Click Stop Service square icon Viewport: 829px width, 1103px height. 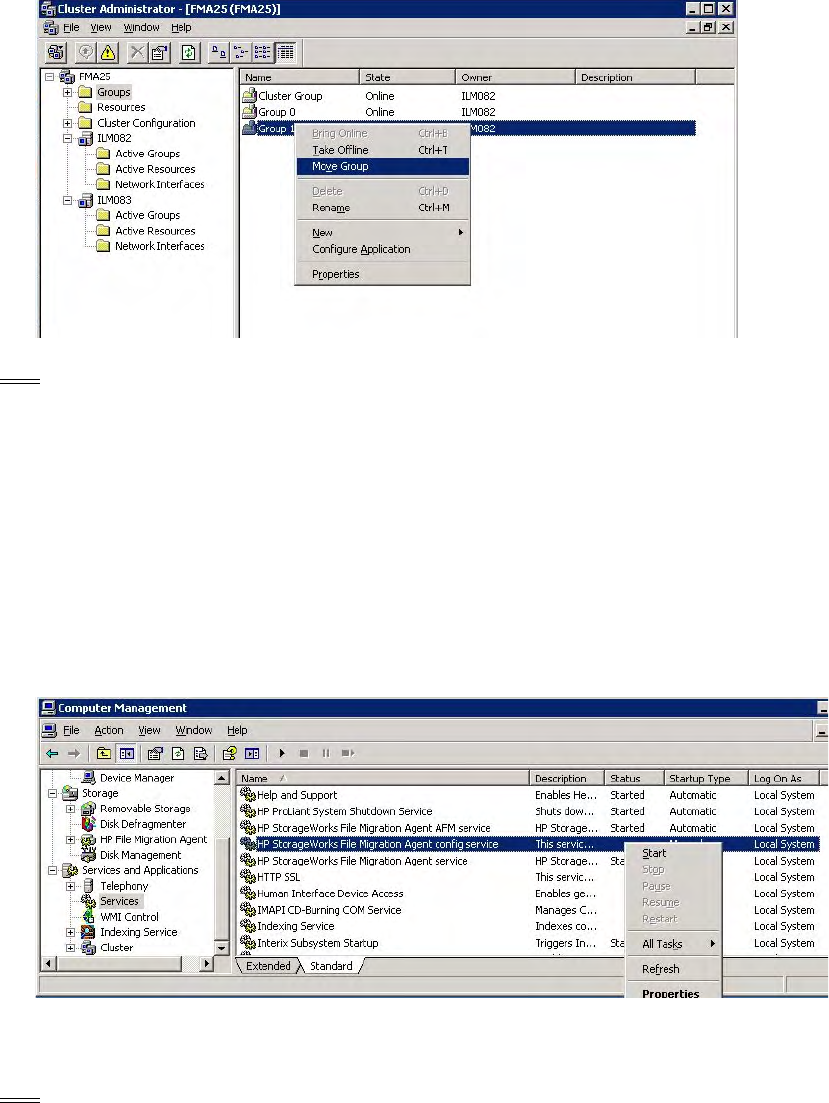304,753
